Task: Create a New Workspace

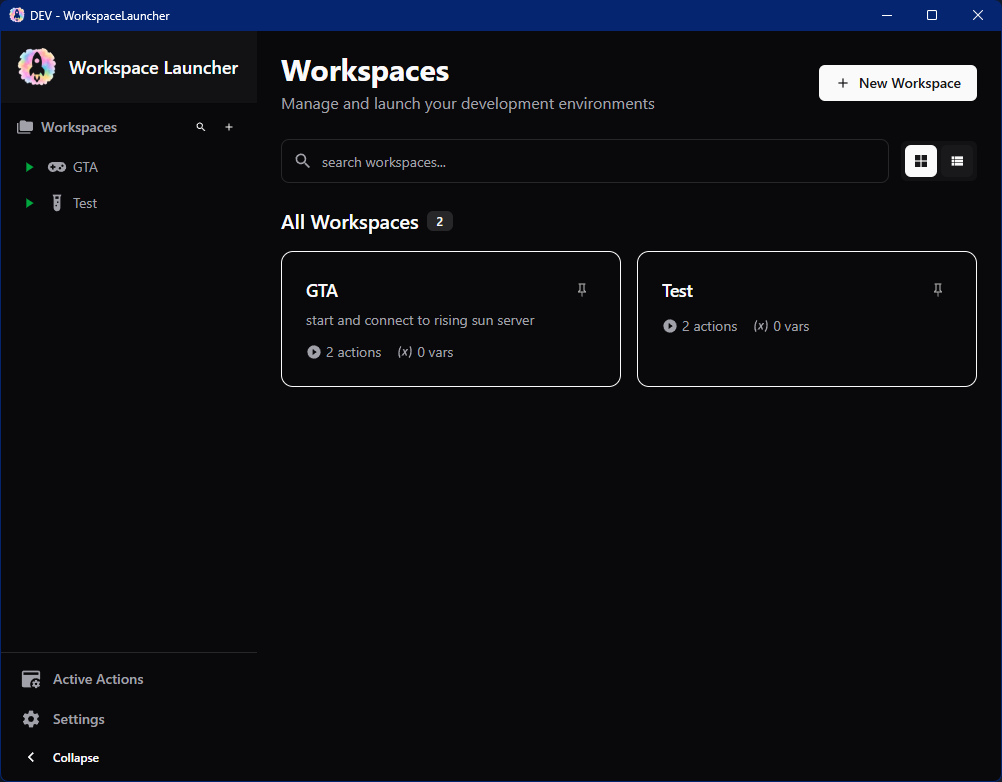Action: (897, 83)
